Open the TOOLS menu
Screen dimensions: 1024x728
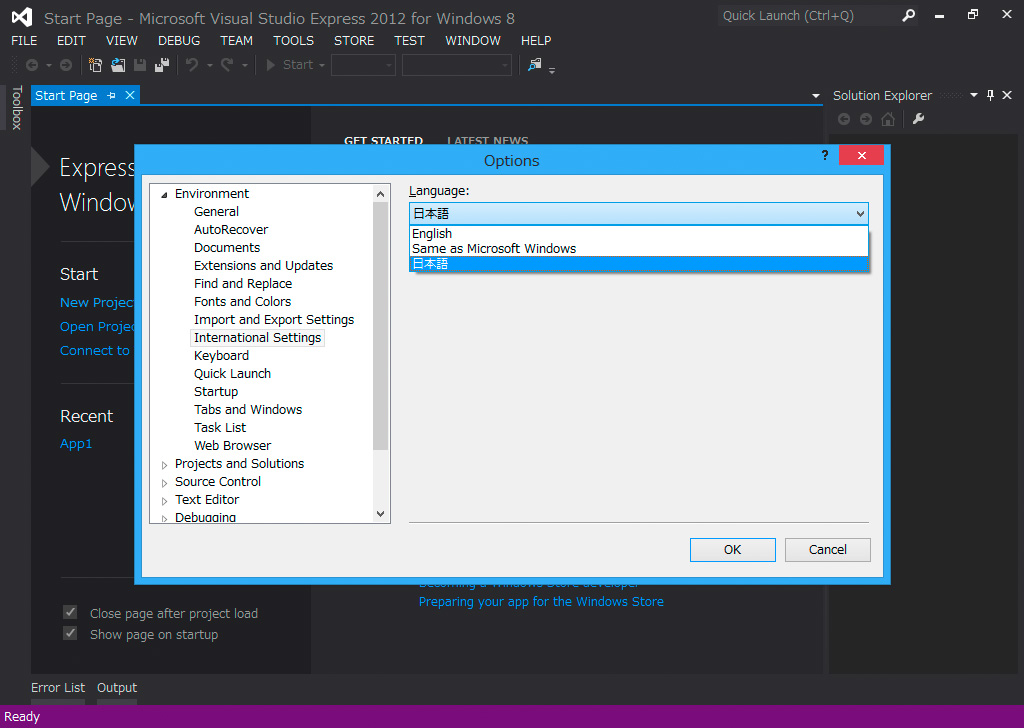coord(293,40)
